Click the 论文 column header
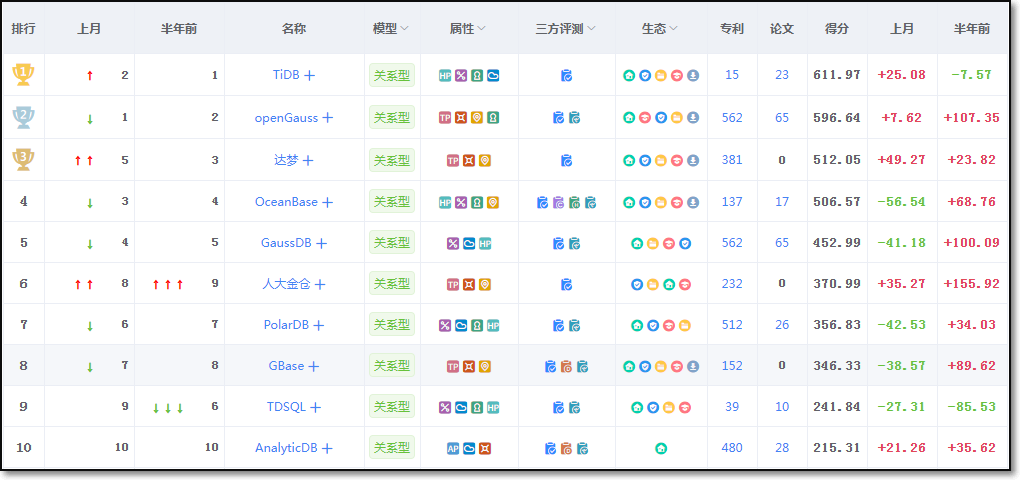The height and width of the screenshot is (480, 1020). coord(782,29)
